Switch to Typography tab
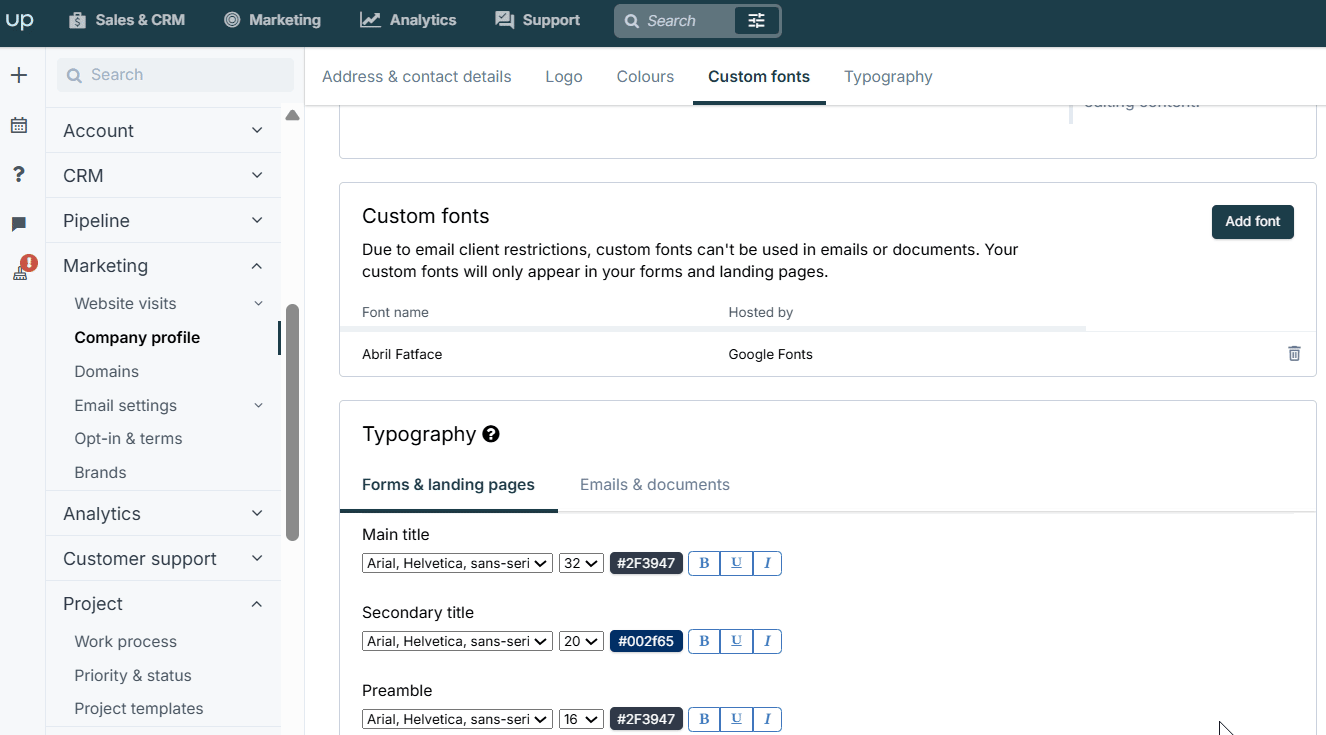 pyautogui.click(x=888, y=76)
